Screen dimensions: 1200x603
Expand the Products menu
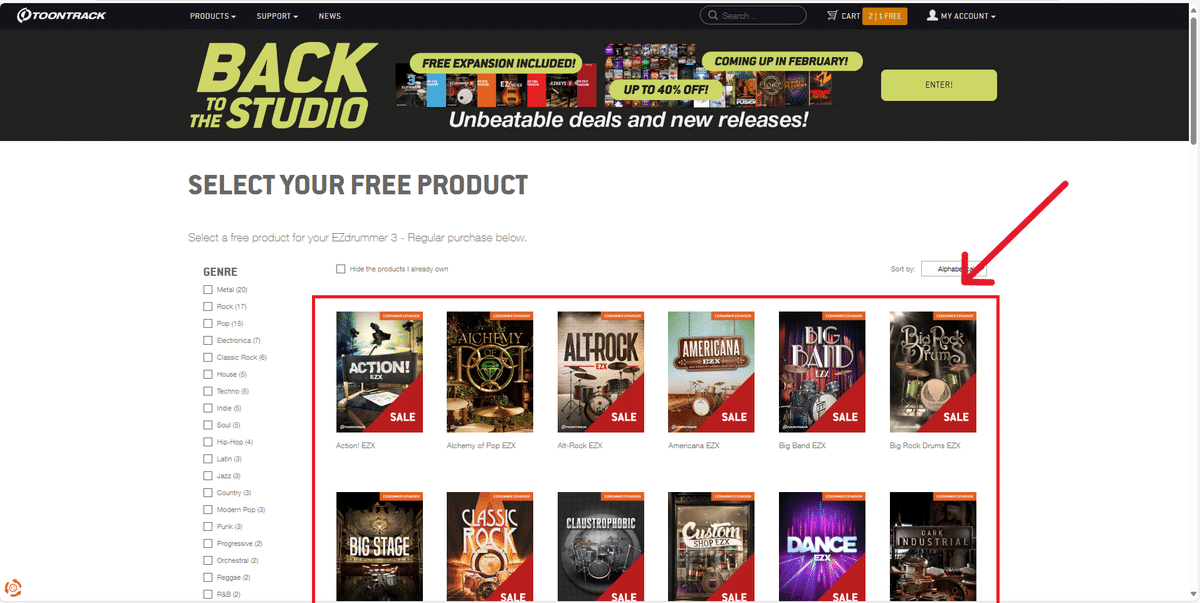(213, 16)
